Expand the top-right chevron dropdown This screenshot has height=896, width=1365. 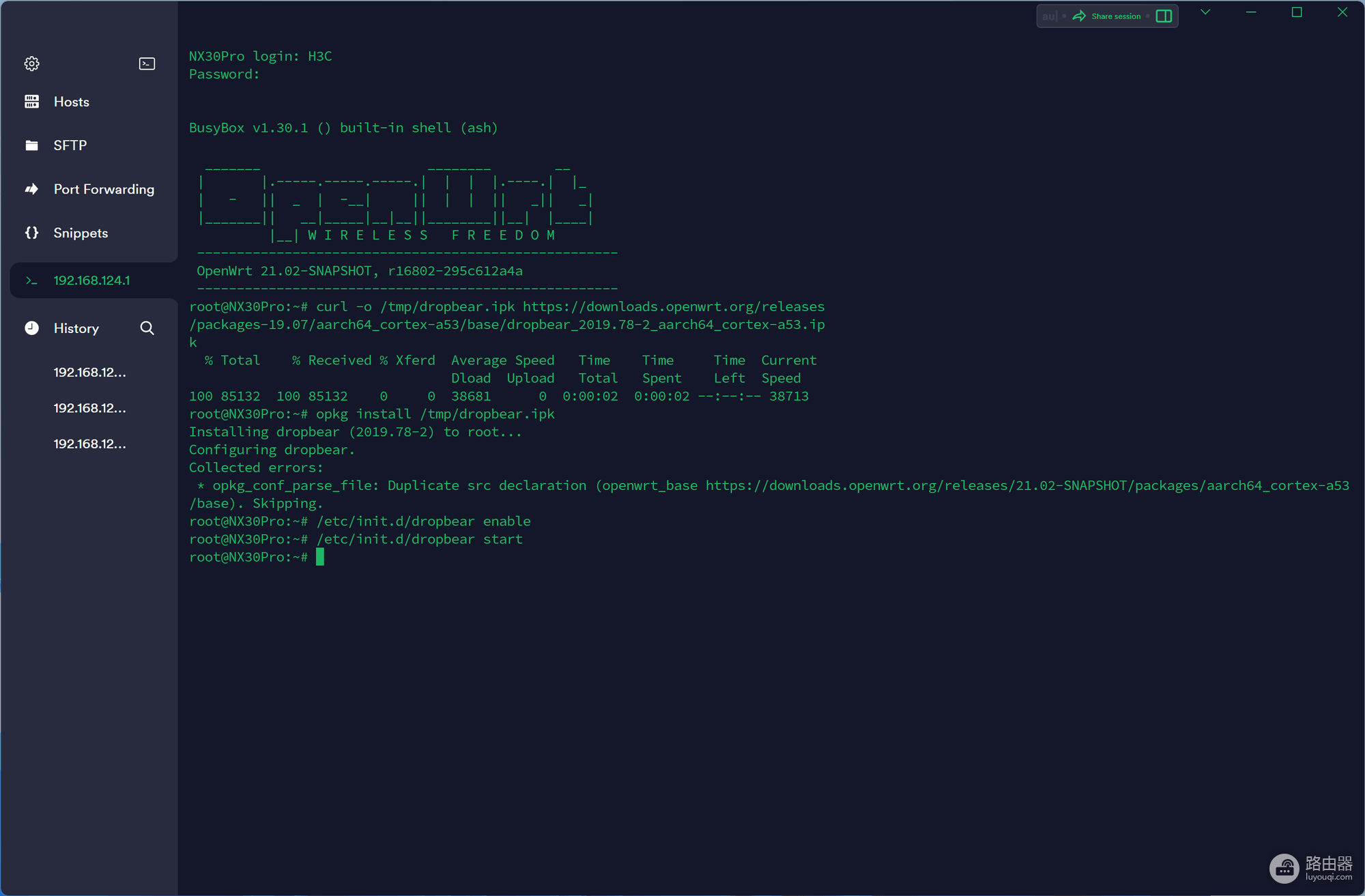pyautogui.click(x=1205, y=12)
